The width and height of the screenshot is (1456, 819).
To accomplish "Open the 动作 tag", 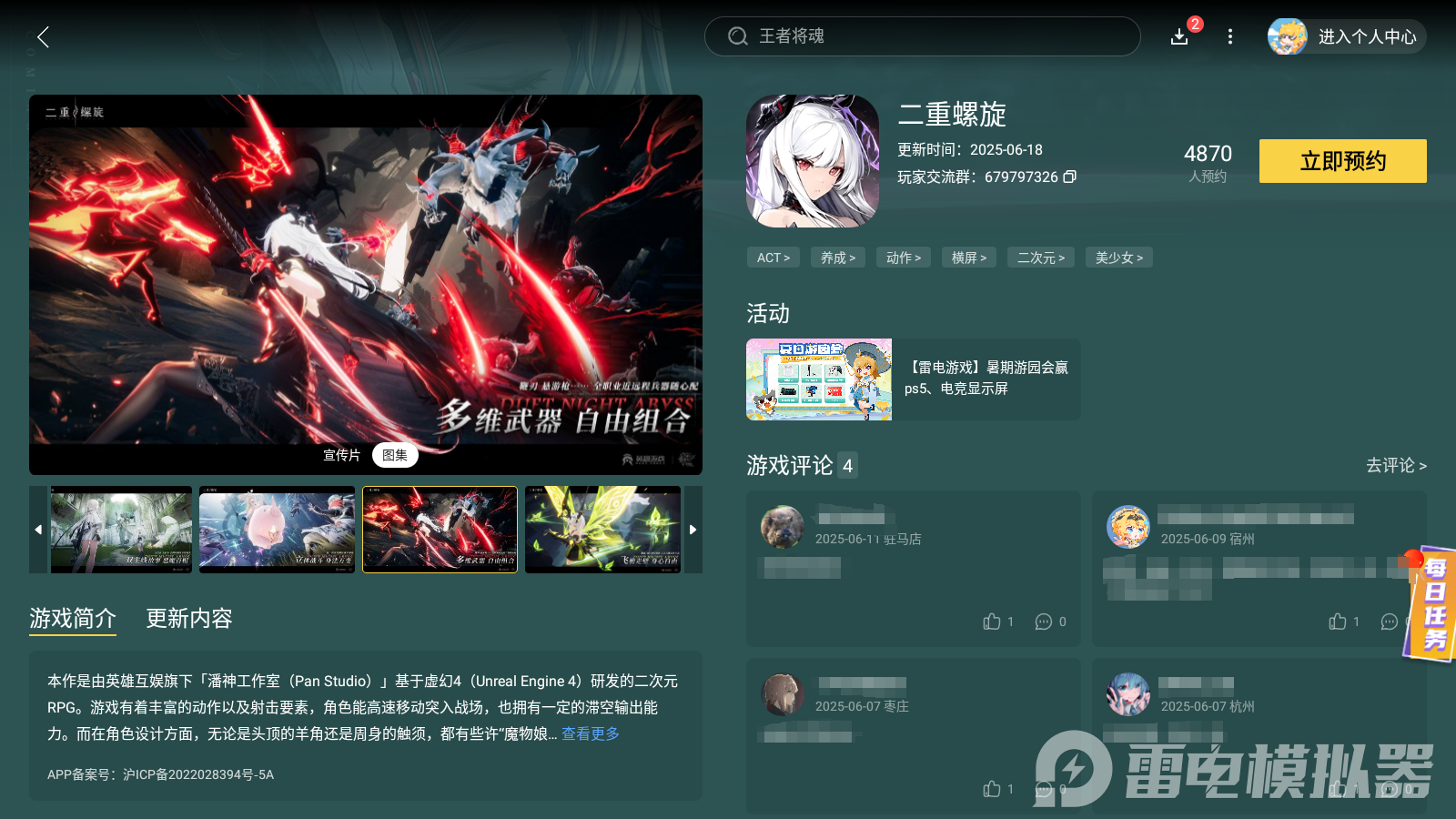I will coord(904,258).
